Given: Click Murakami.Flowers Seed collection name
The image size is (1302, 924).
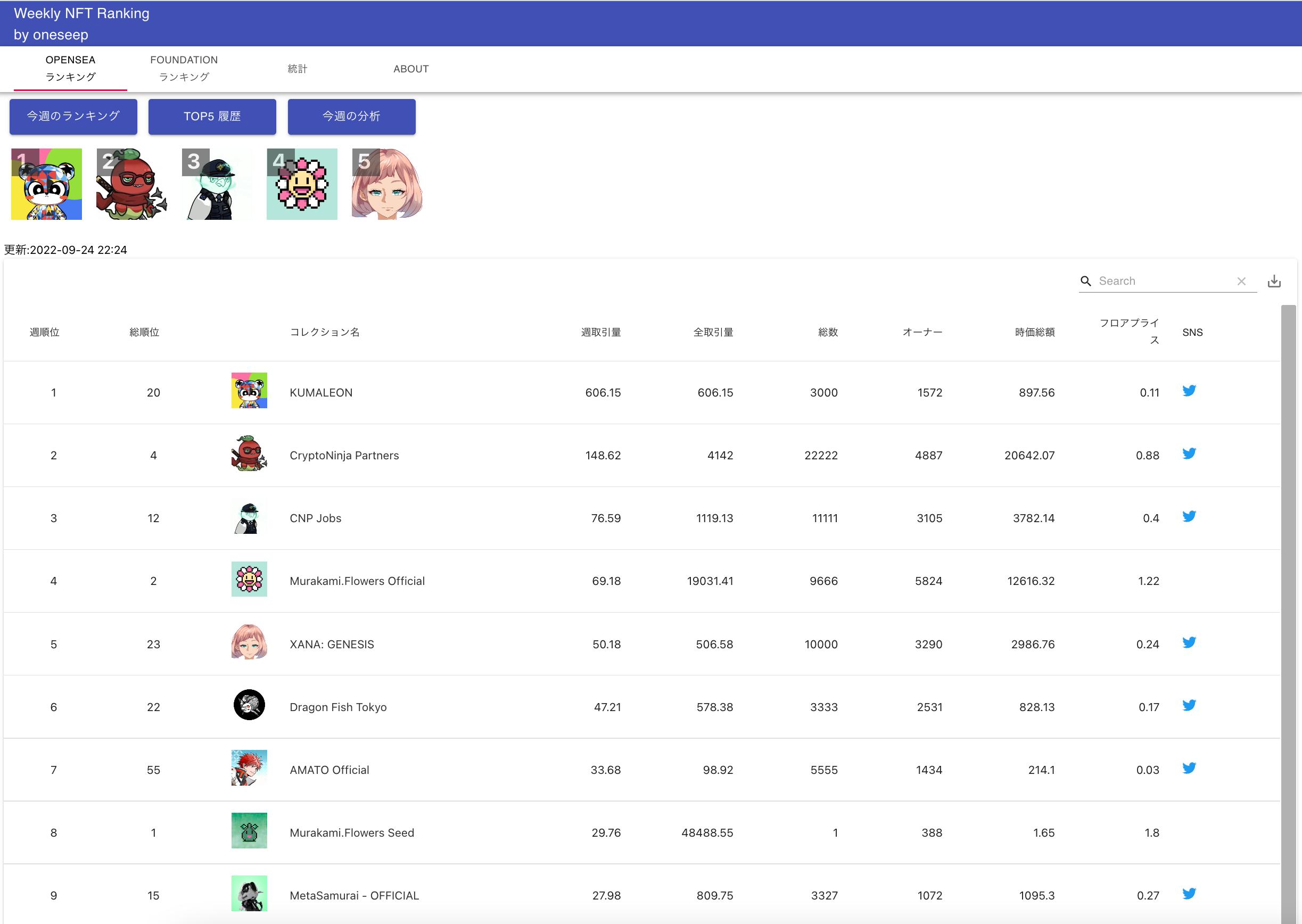Looking at the screenshot, I should [x=352, y=833].
